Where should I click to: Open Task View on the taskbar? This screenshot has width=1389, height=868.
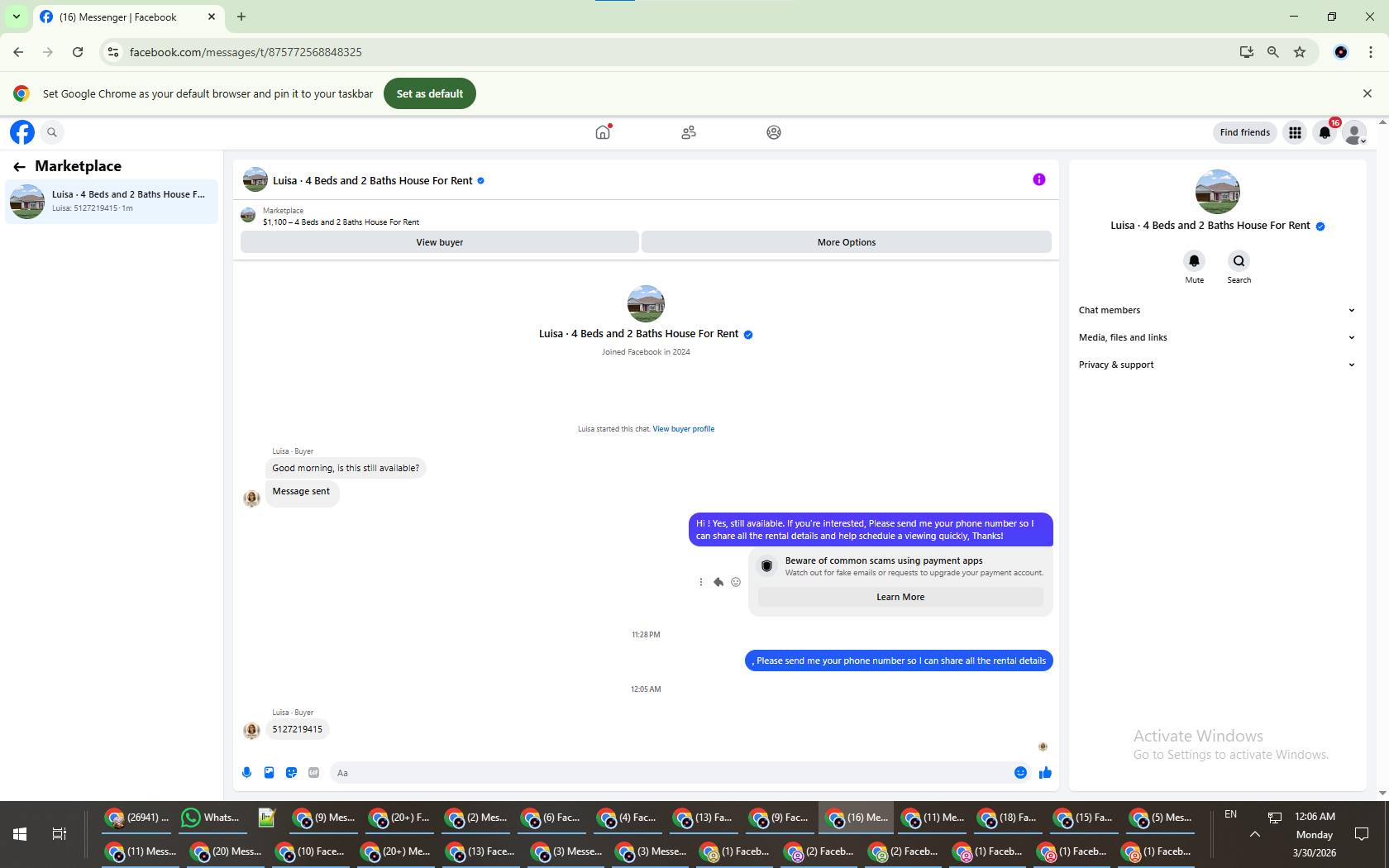[x=59, y=834]
